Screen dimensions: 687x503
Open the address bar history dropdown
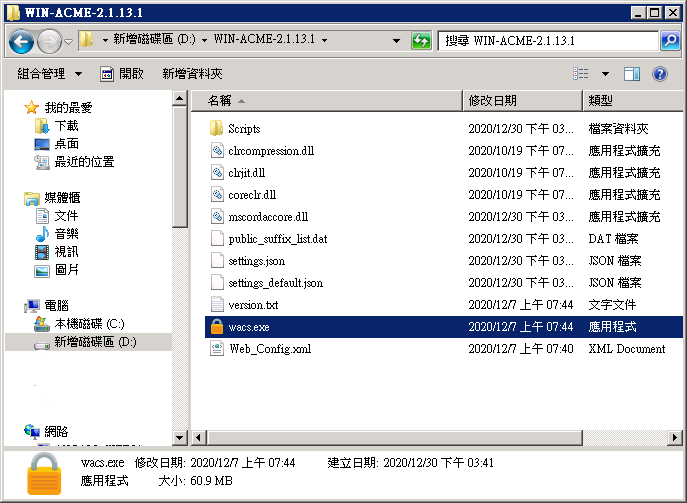pyautogui.click(x=397, y=41)
